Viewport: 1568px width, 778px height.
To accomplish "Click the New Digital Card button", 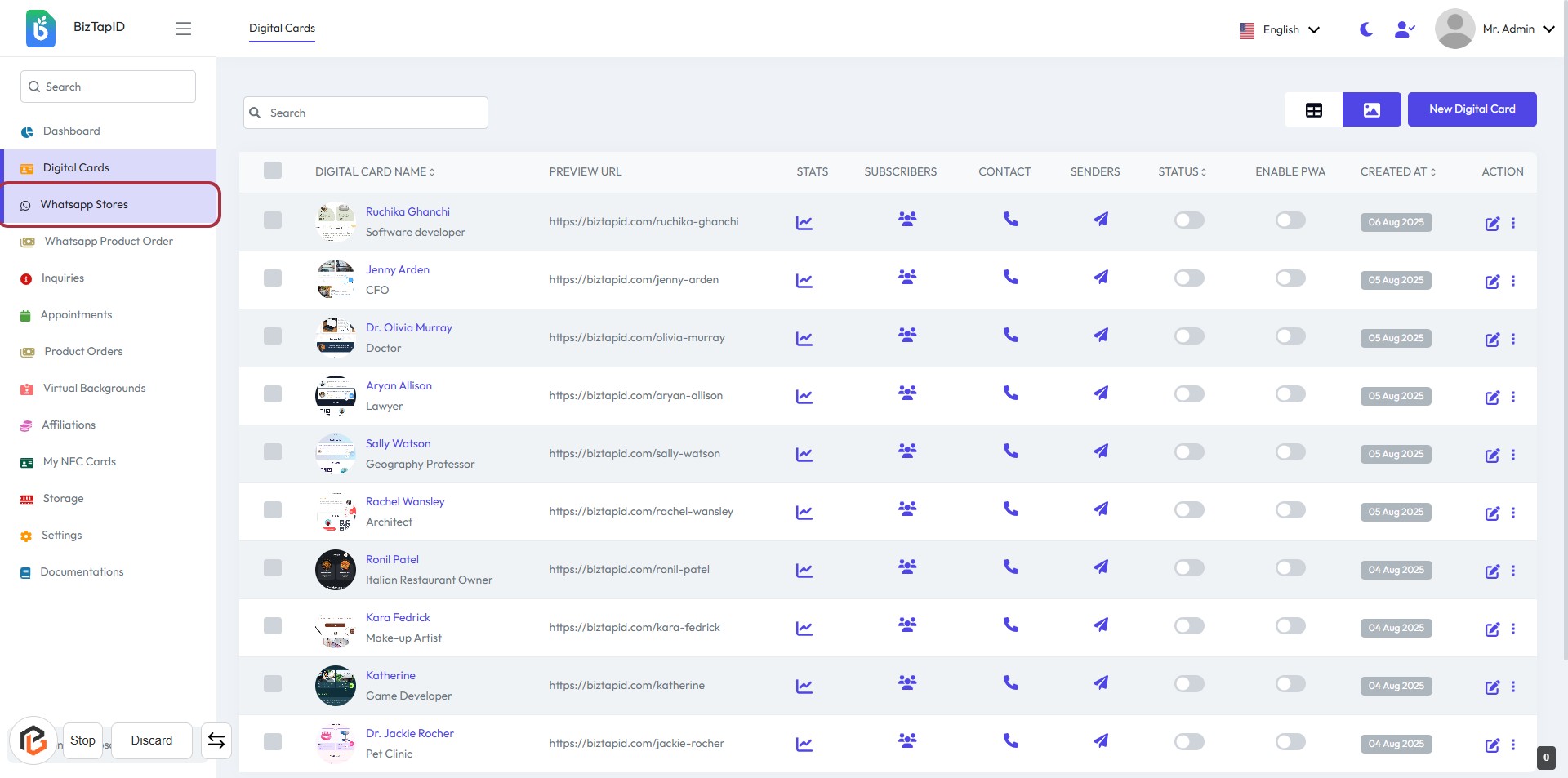I will pos(1471,109).
